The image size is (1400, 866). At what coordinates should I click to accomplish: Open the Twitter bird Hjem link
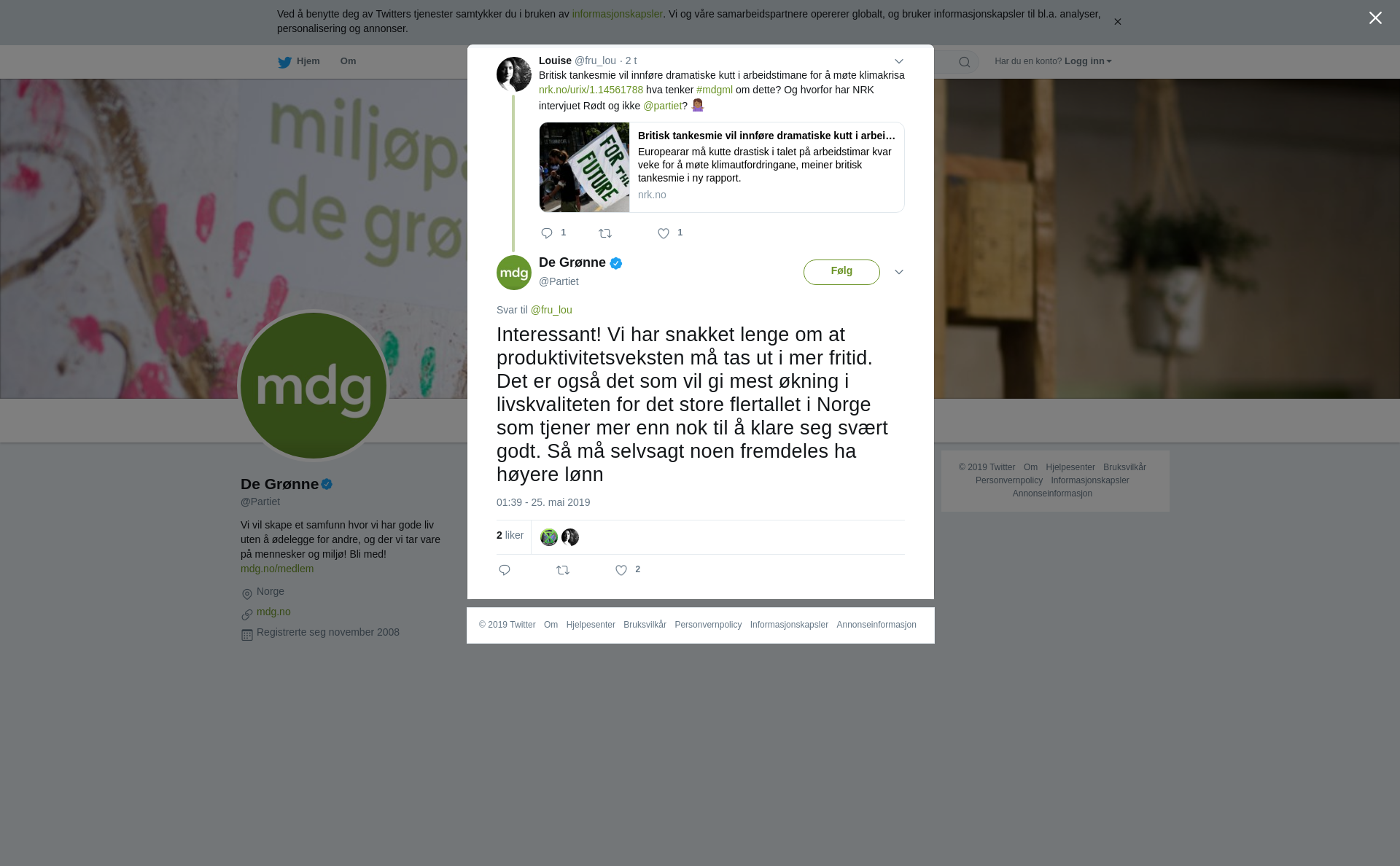click(299, 62)
